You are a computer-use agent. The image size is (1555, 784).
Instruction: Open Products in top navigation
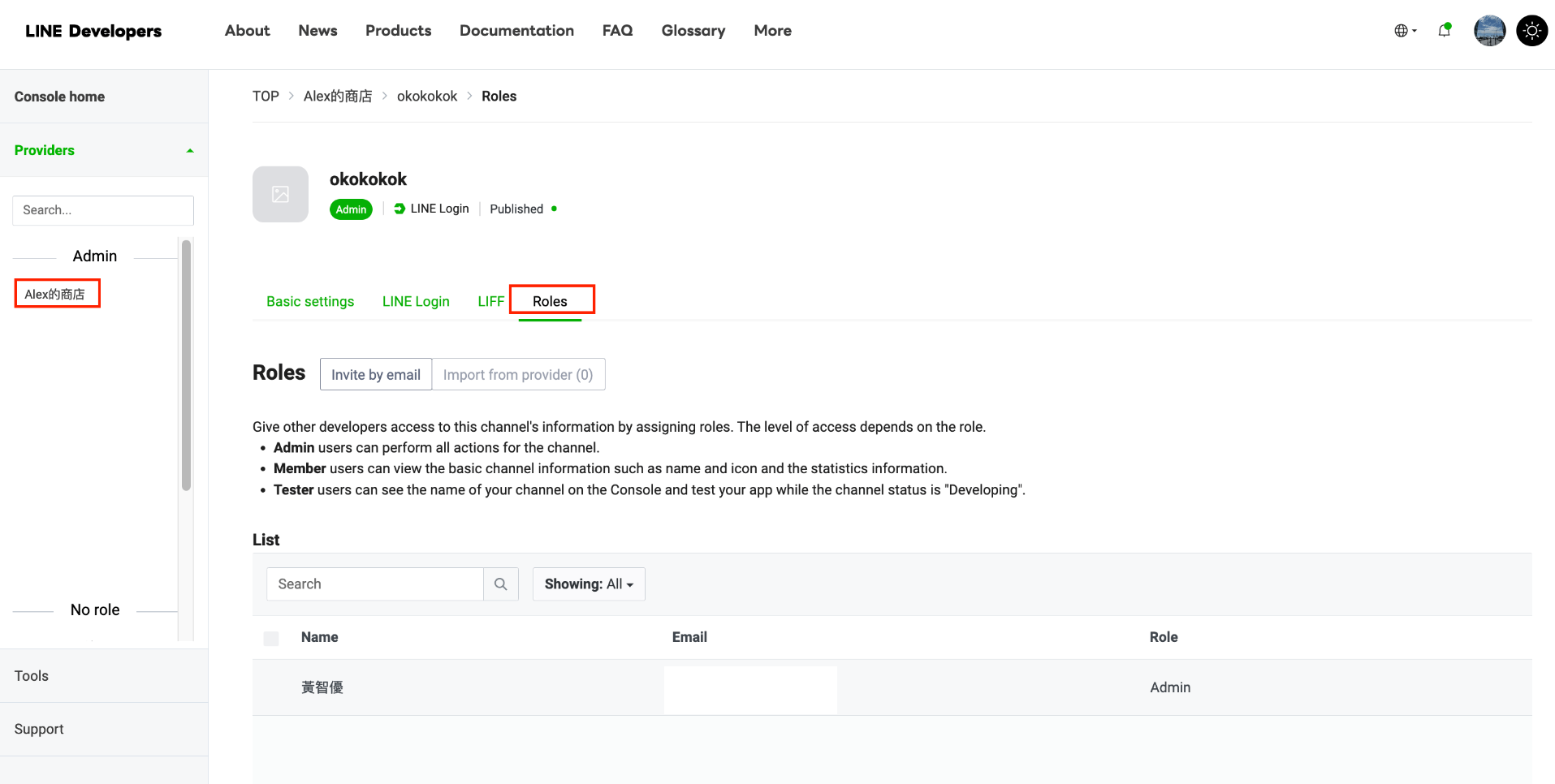(398, 31)
